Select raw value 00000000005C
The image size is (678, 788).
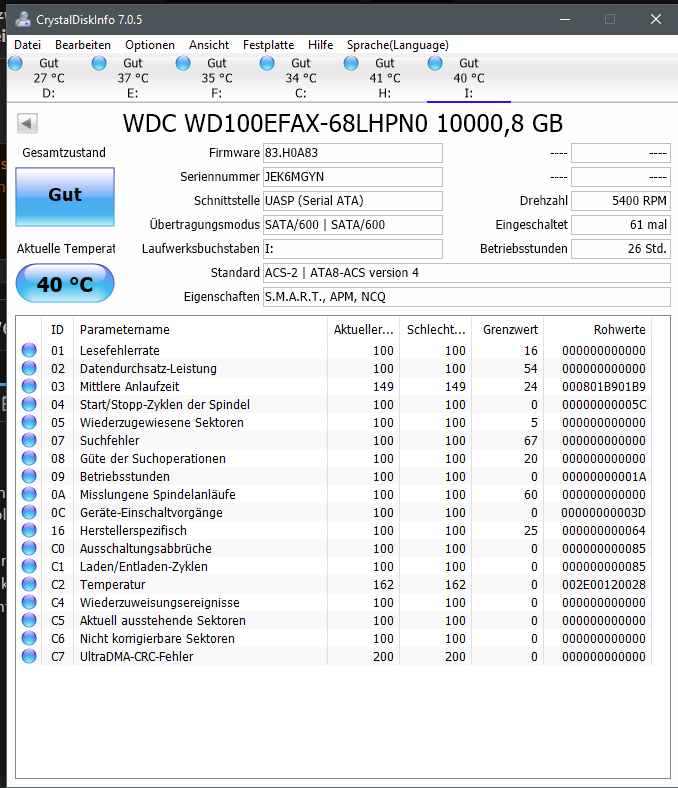tap(604, 405)
